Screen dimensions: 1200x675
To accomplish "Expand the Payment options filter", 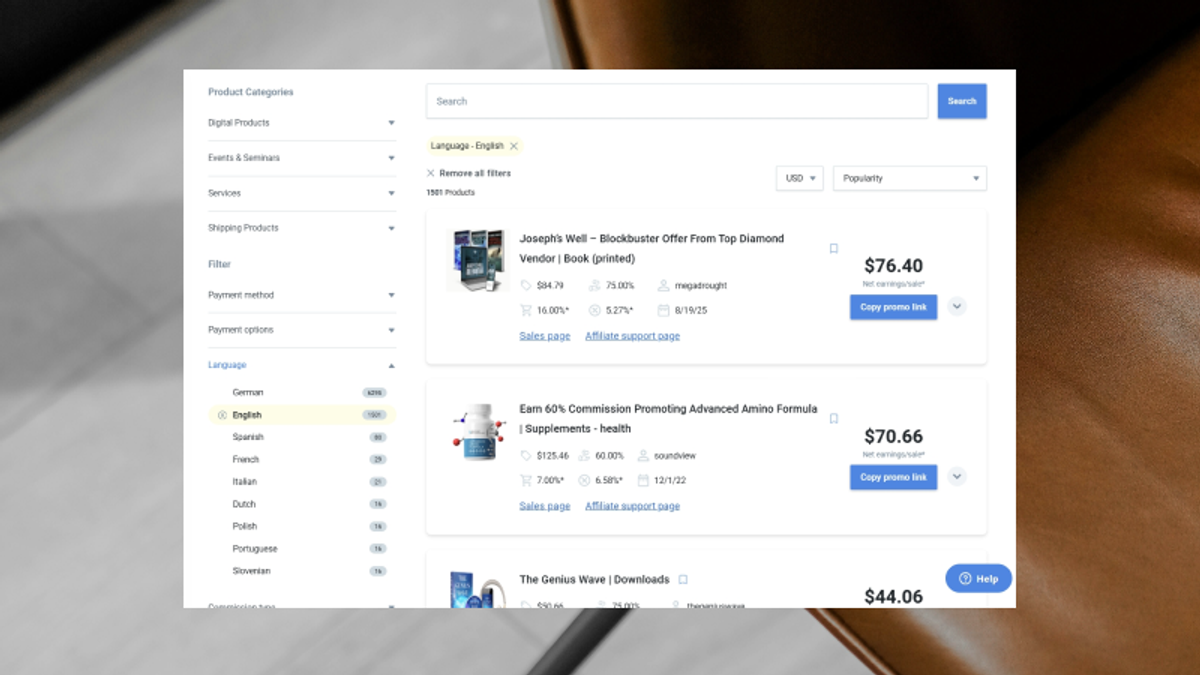I will click(x=301, y=330).
